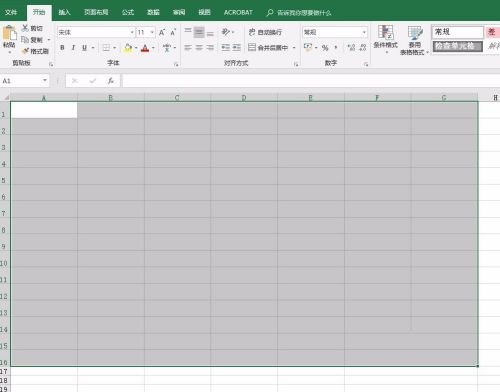The image size is (500, 392).
Task: Toggle align text left
Action: 188,48
